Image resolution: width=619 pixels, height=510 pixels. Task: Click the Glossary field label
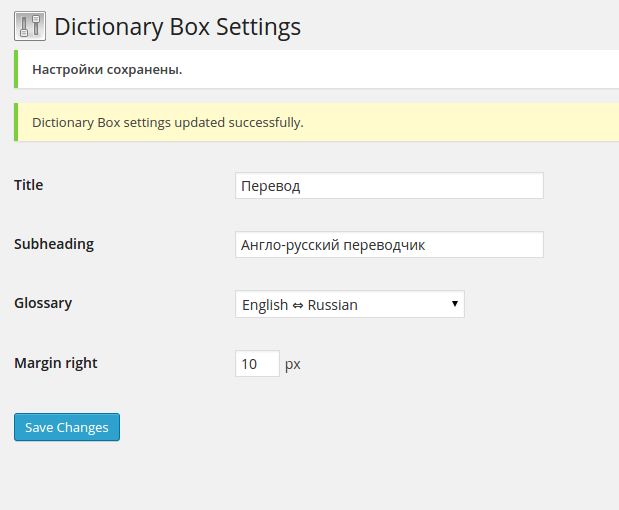pos(43,303)
